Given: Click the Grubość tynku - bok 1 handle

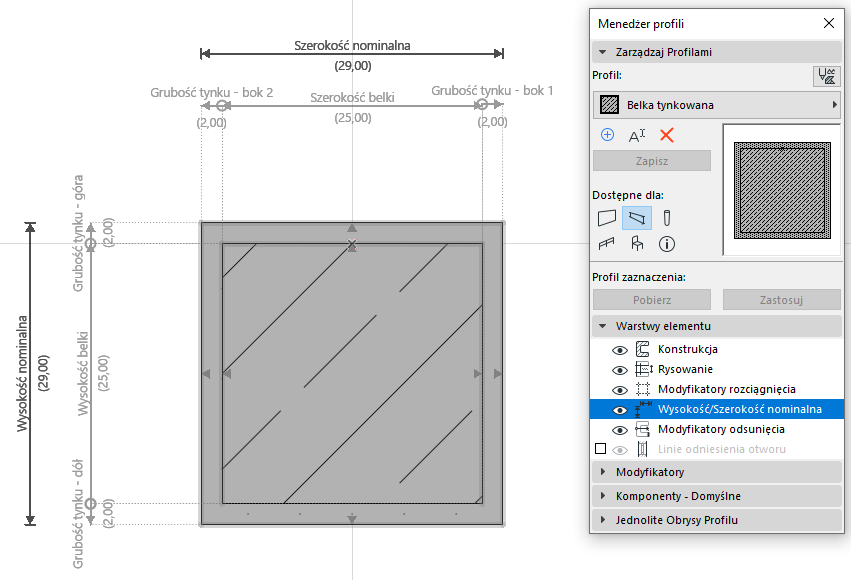Looking at the screenshot, I should click(481, 104).
